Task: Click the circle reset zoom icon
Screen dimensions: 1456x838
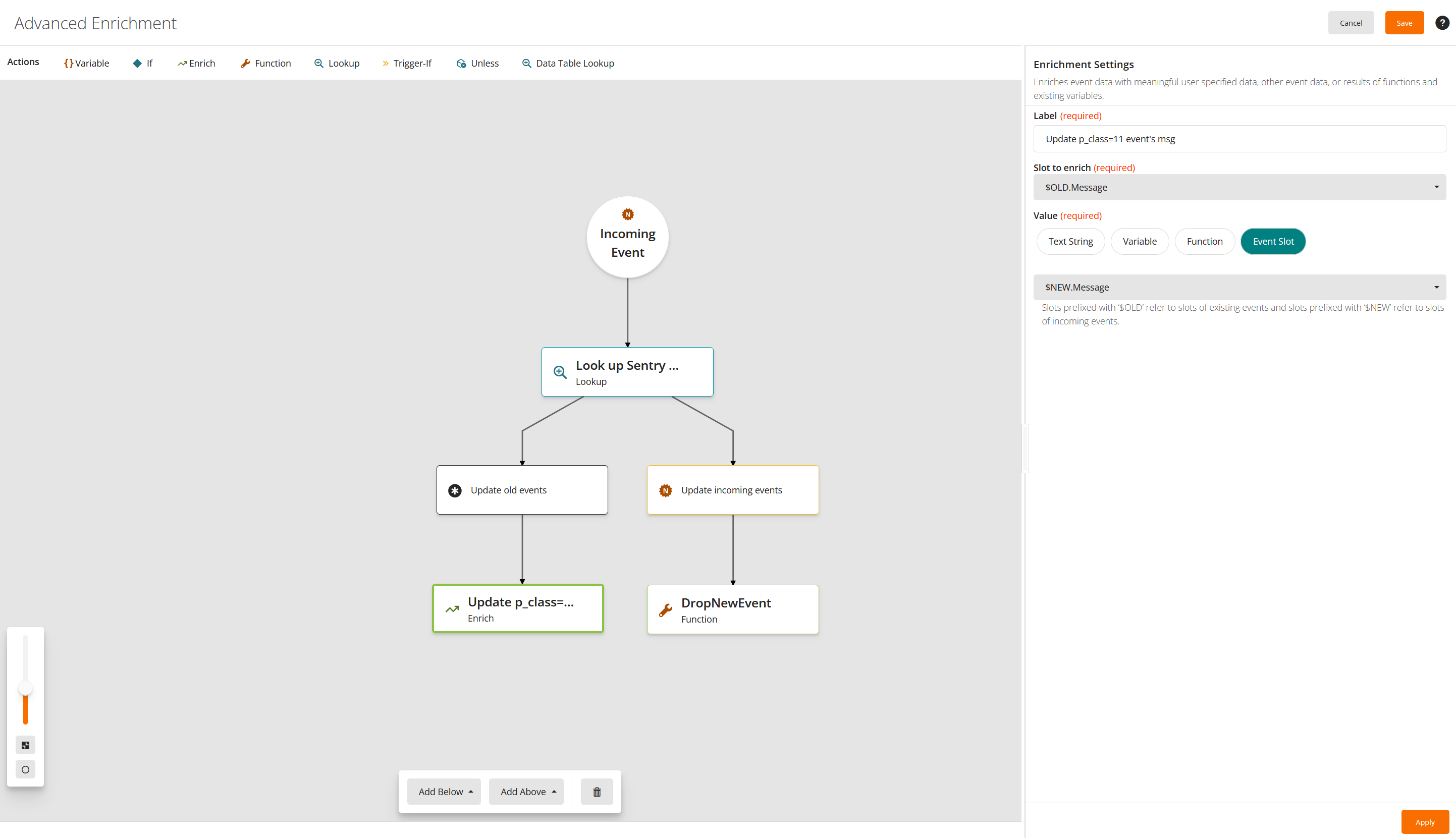Action: point(25,769)
